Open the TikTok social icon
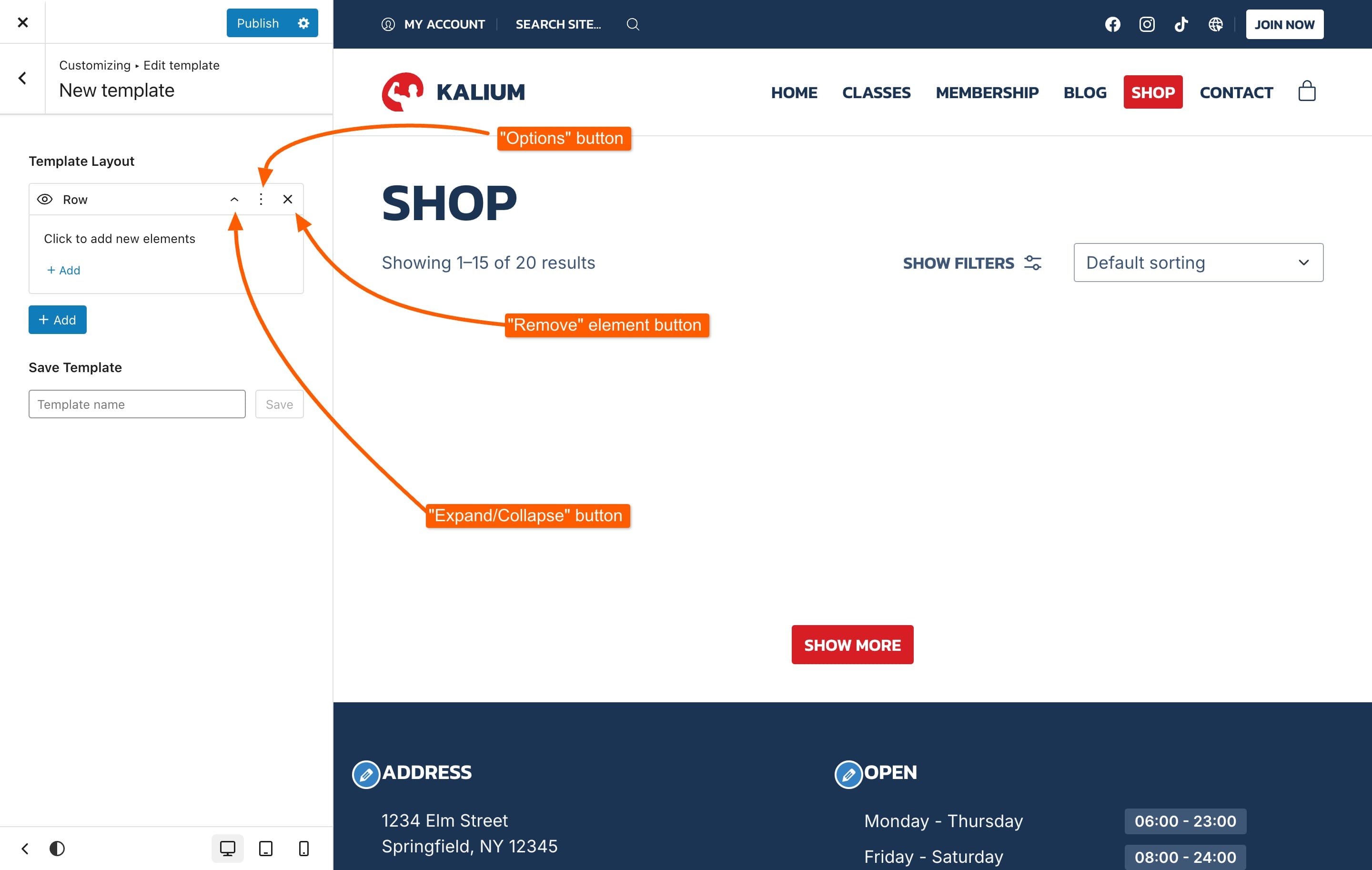The width and height of the screenshot is (1372, 870). (x=1180, y=24)
